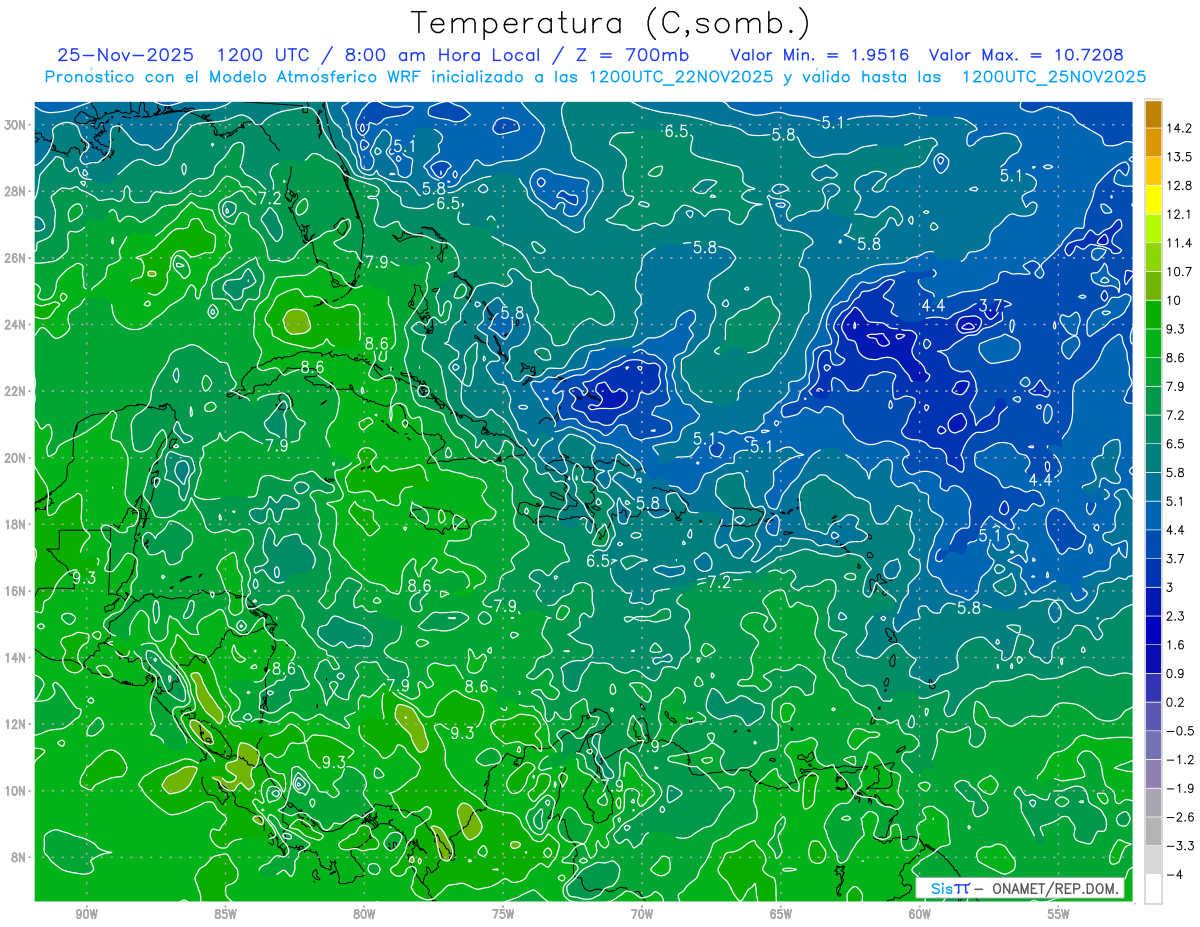The height and width of the screenshot is (927, 1200).
Task: Click the "90W" longitude axis label
Action: pyautogui.click(x=87, y=914)
